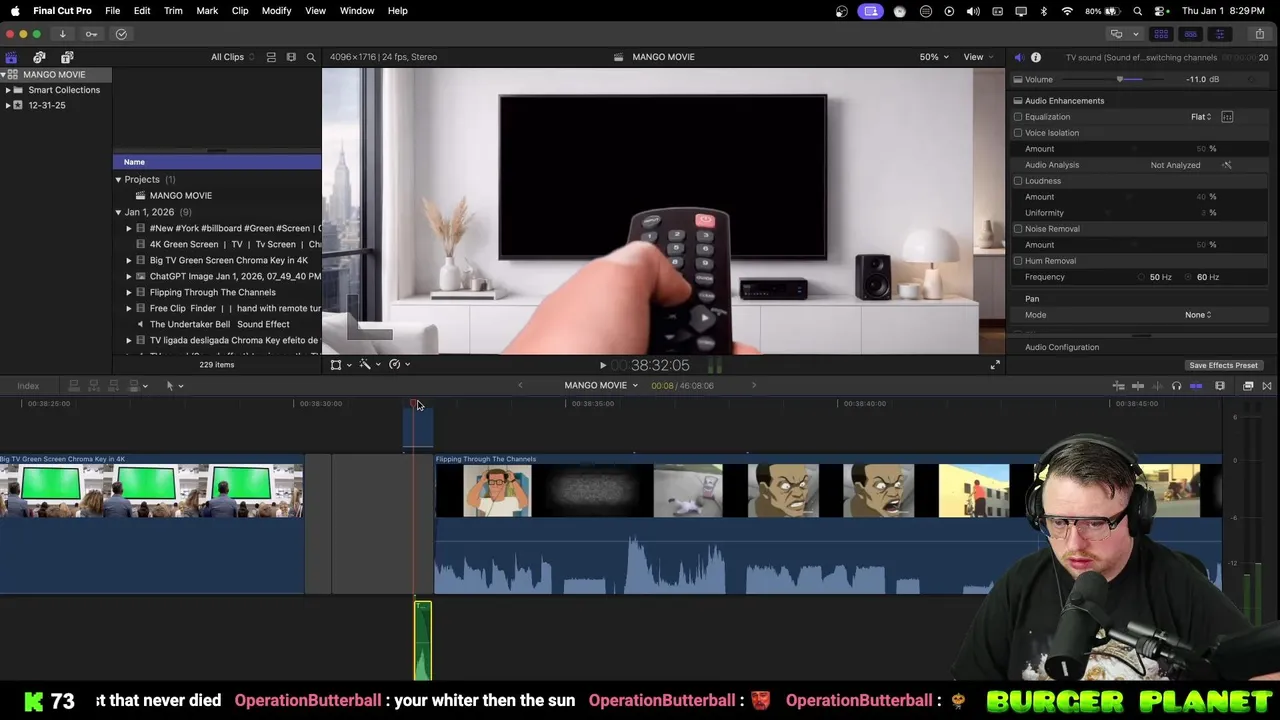Select the 60 Hz hum frequency radio

click(x=1189, y=277)
